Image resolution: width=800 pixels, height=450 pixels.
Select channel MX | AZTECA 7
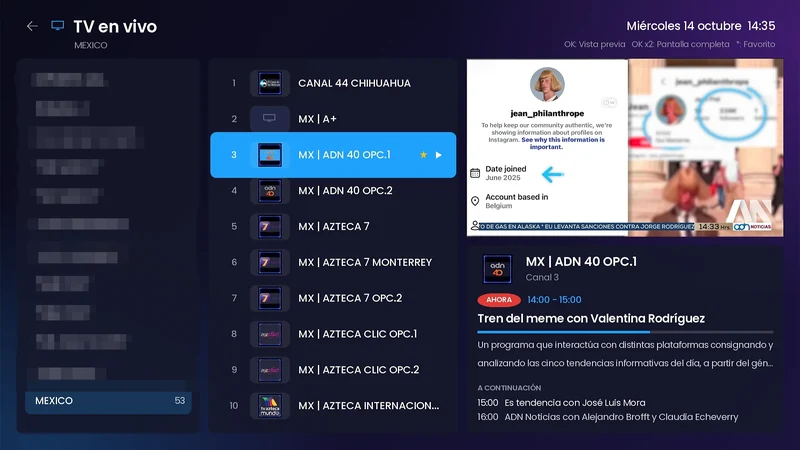pos(333,227)
